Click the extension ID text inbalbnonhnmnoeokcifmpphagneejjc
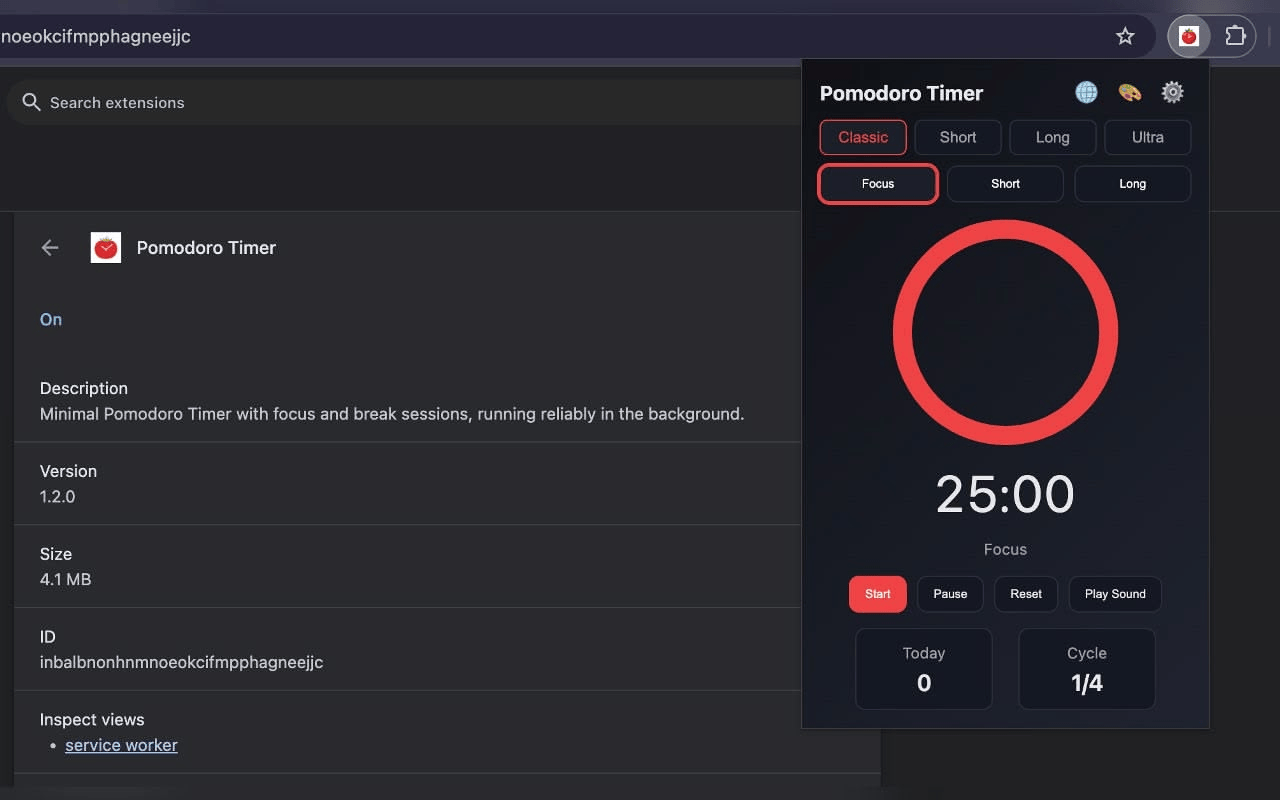 181,662
